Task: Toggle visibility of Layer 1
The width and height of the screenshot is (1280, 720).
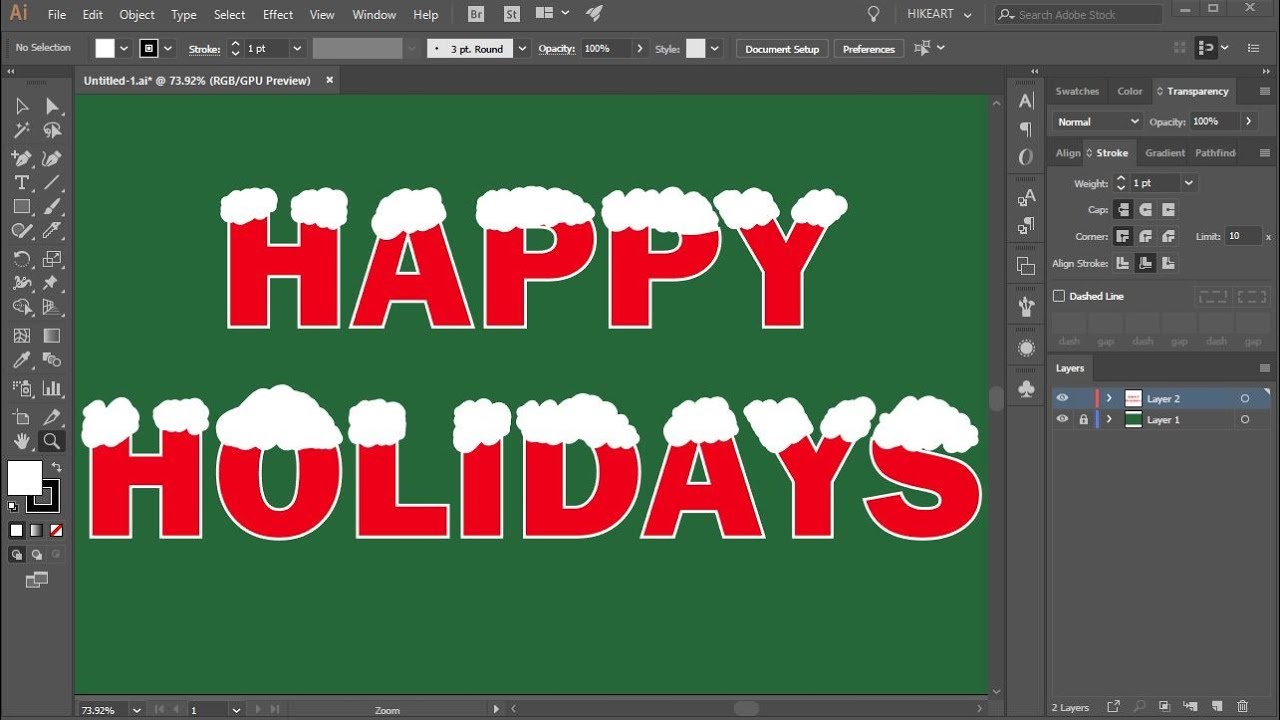Action: coord(1062,420)
